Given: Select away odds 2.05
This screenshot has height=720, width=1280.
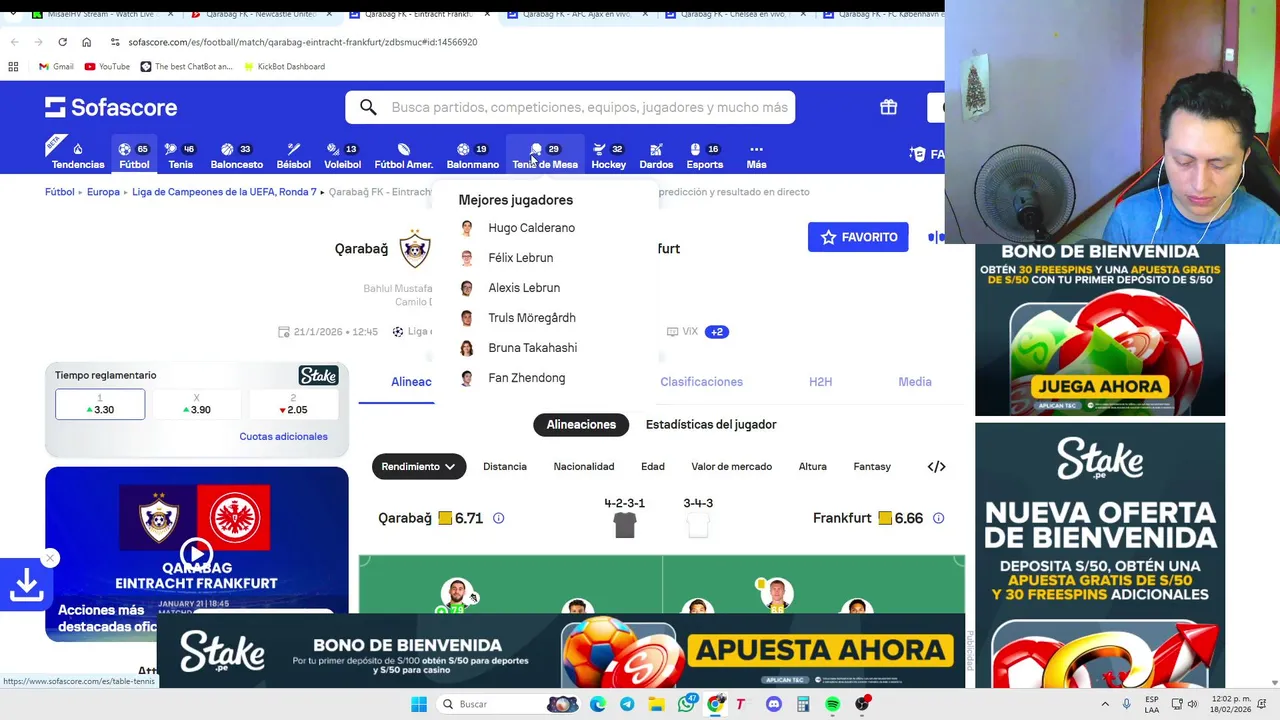Looking at the screenshot, I should pyautogui.click(x=293, y=404).
